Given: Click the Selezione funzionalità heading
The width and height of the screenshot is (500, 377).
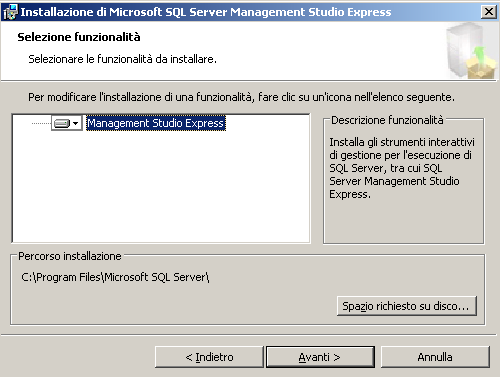Looking at the screenshot, I should (79, 37).
